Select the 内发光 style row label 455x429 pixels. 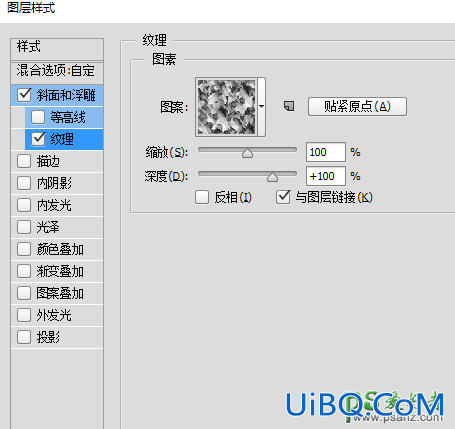click(54, 205)
